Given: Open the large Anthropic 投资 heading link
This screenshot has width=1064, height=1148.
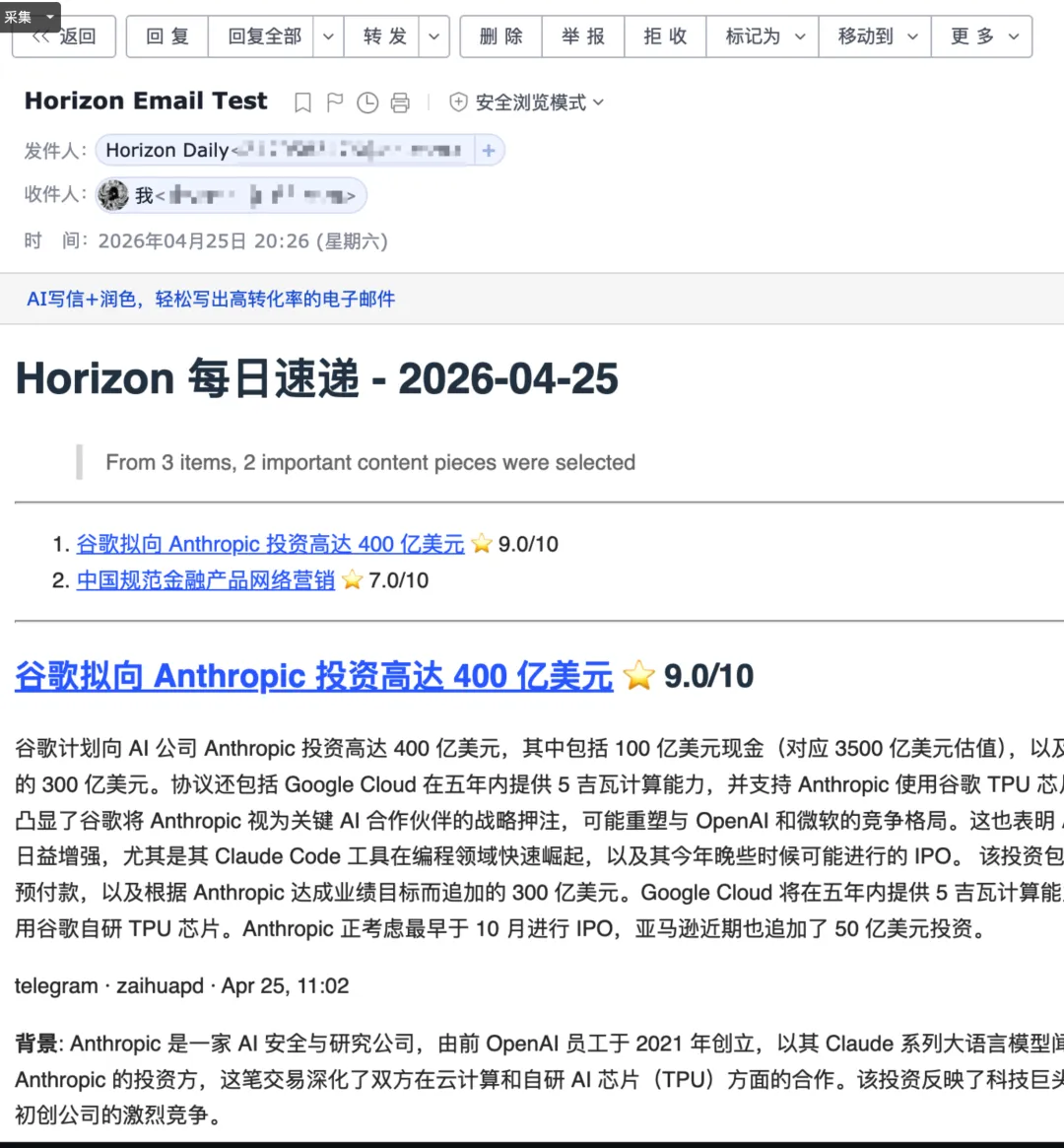Looking at the screenshot, I should pyautogui.click(x=314, y=675).
